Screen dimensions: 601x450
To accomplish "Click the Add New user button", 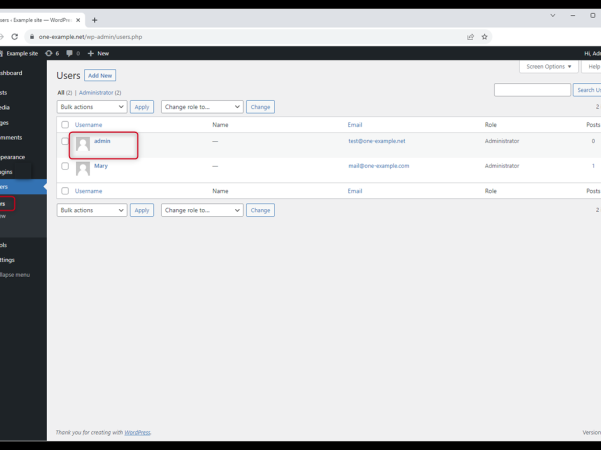I will (x=99, y=75).
